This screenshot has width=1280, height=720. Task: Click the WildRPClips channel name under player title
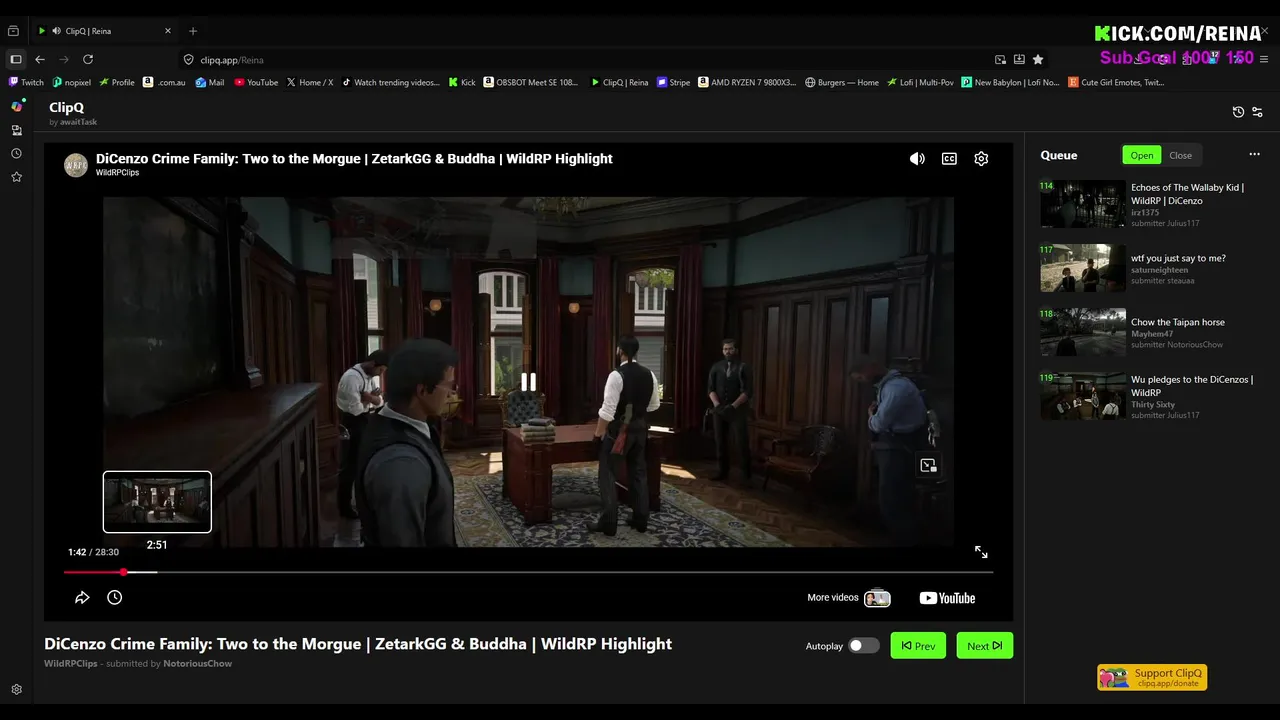pos(117,173)
